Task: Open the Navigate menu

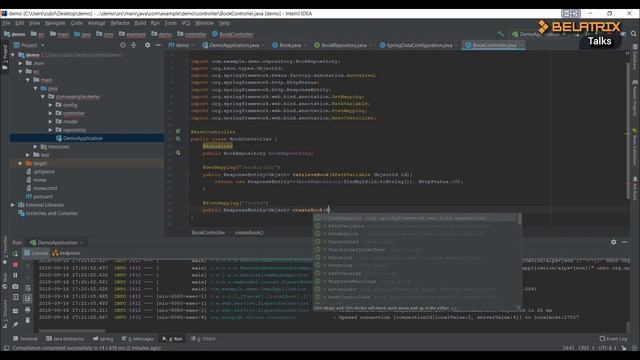Action: (55, 23)
